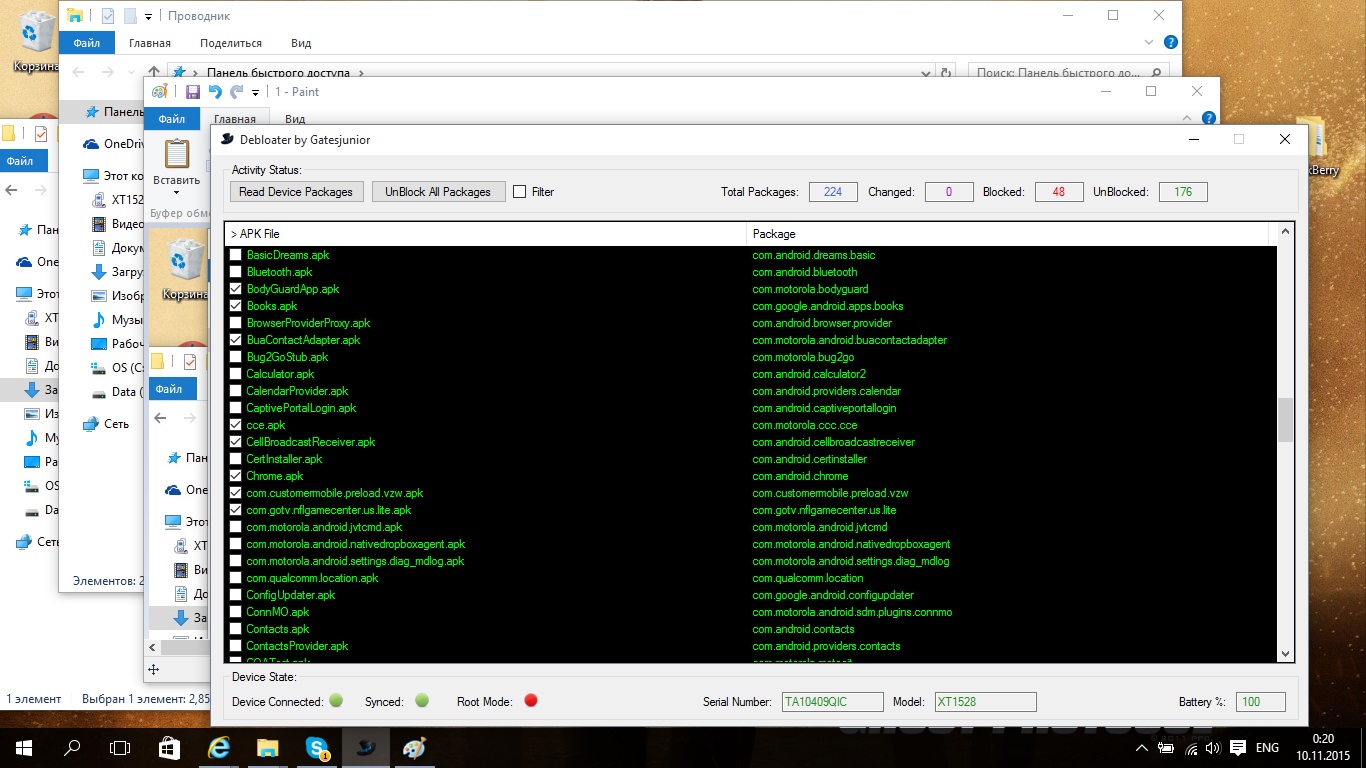Viewport: 1366px width, 768px height.
Task: Open Paint quick access toolbar dropdown
Action: [255, 92]
